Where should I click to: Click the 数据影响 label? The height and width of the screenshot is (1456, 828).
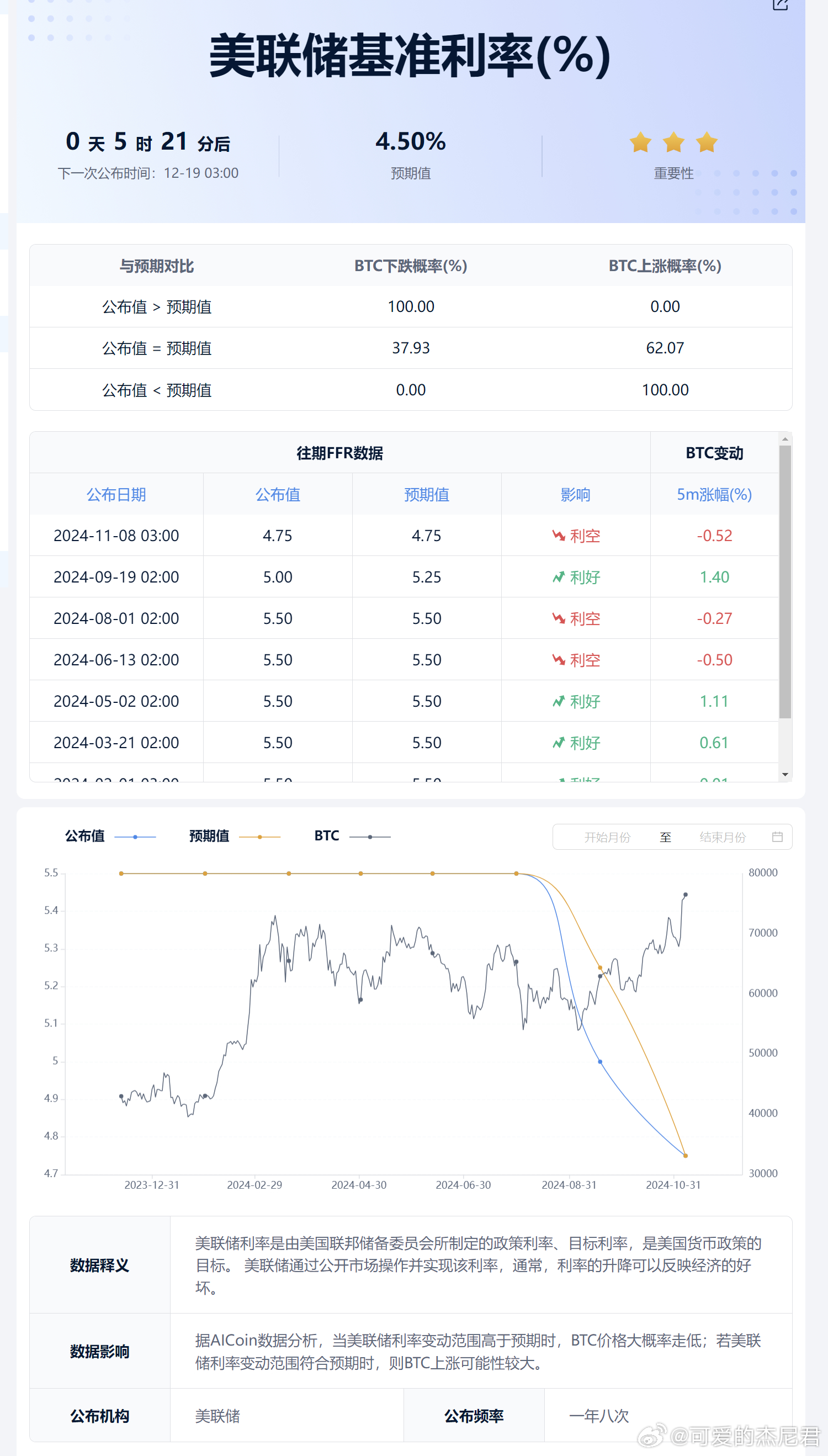pos(99,1351)
